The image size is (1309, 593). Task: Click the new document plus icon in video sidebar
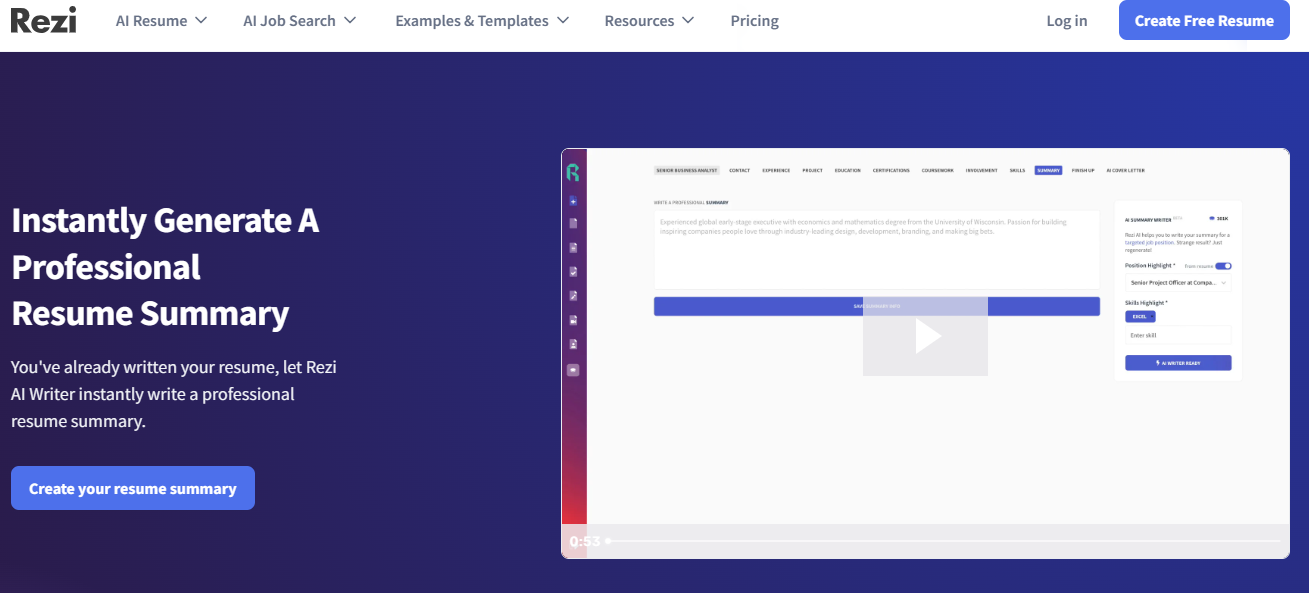click(x=573, y=202)
